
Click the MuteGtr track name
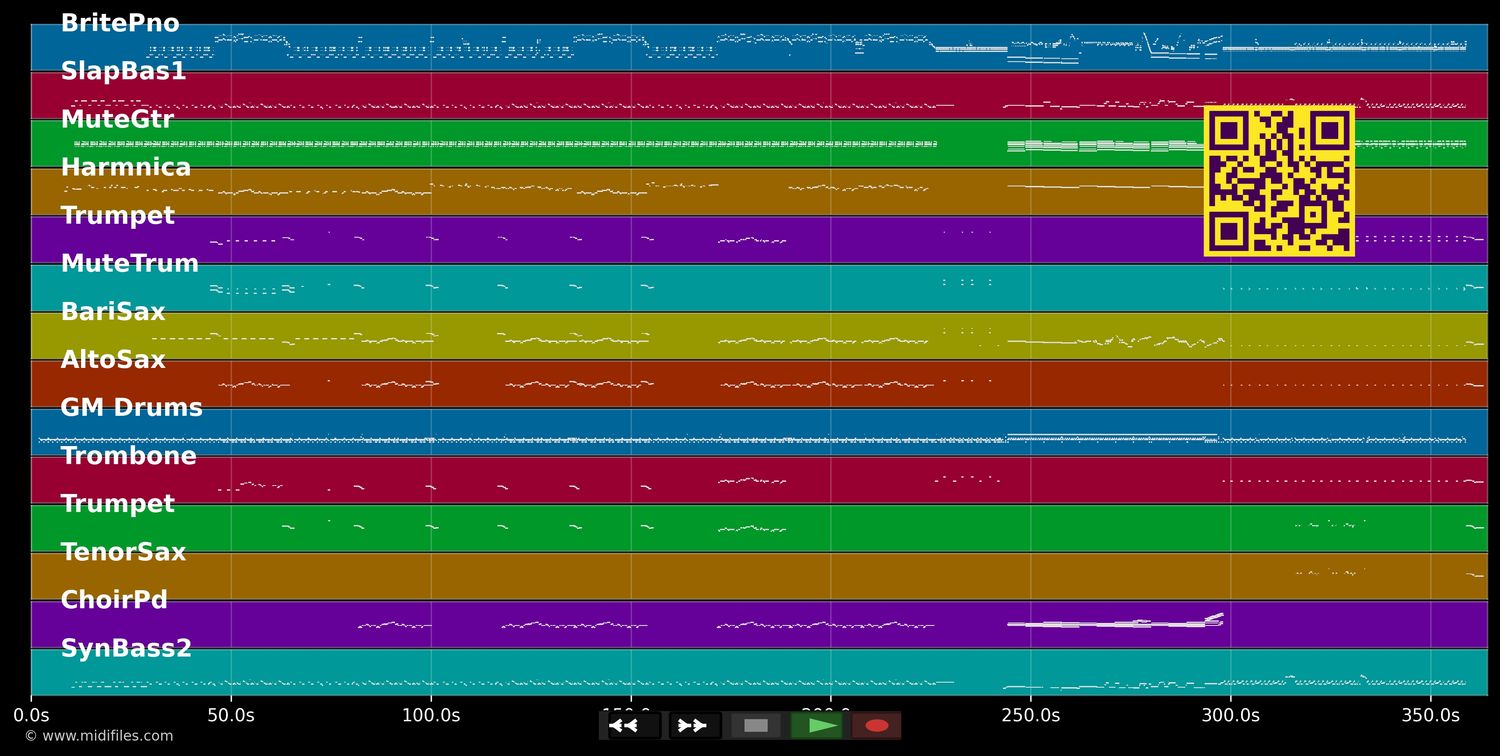coord(117,120)
